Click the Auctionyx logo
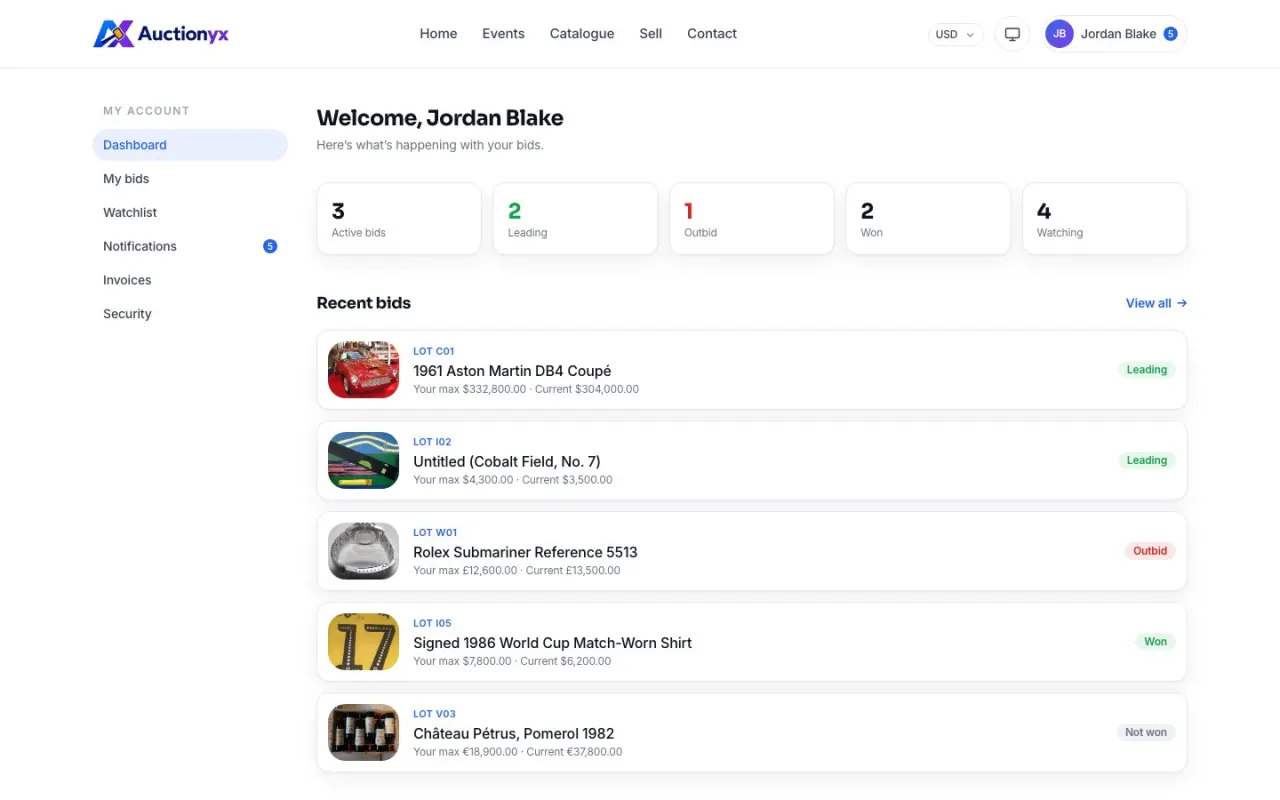Screen dimensions: 1280x800 [161, 34]
